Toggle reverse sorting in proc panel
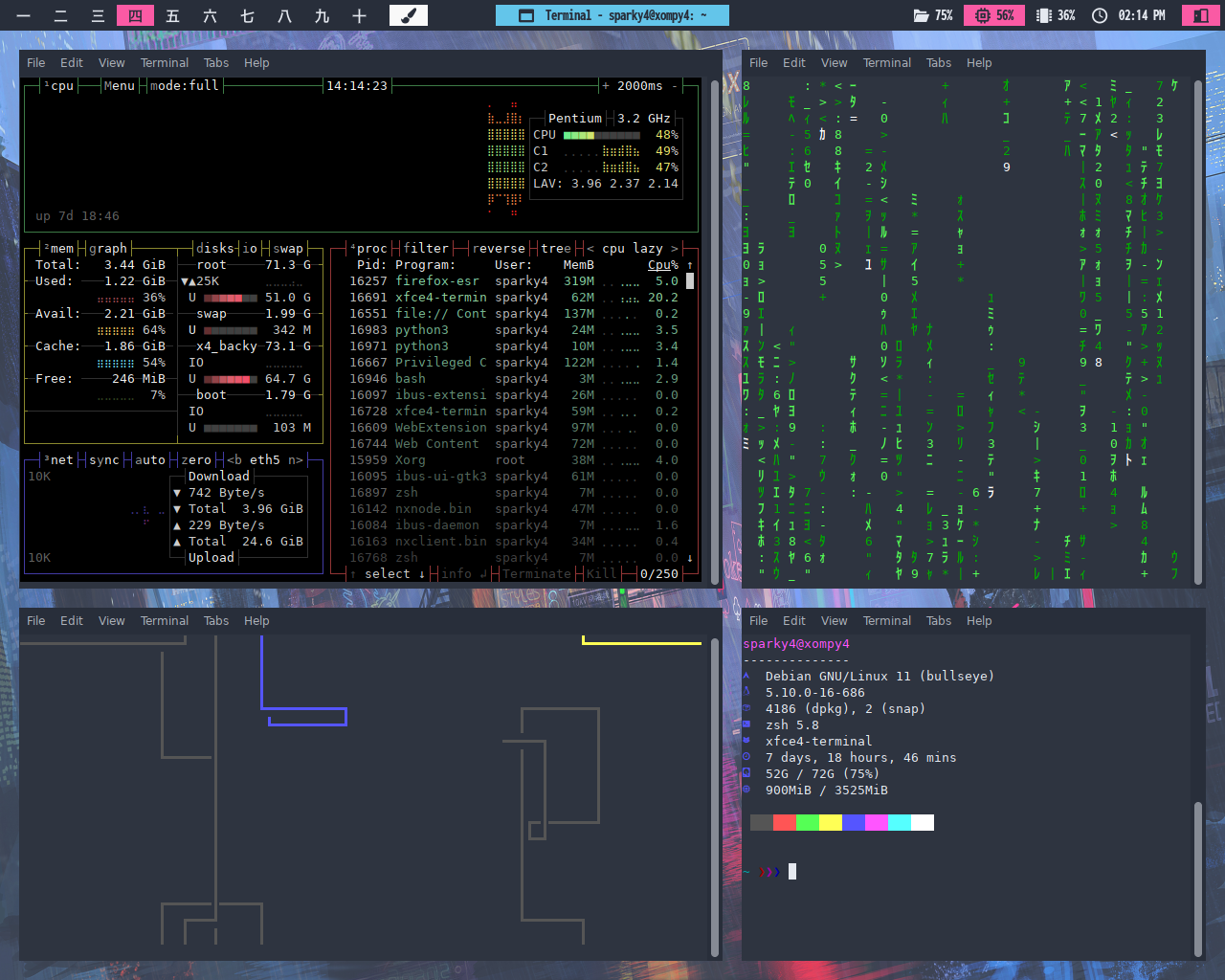Image resolution: width=1225 pixels, height=980 pixels. click(x=499, y=248)
